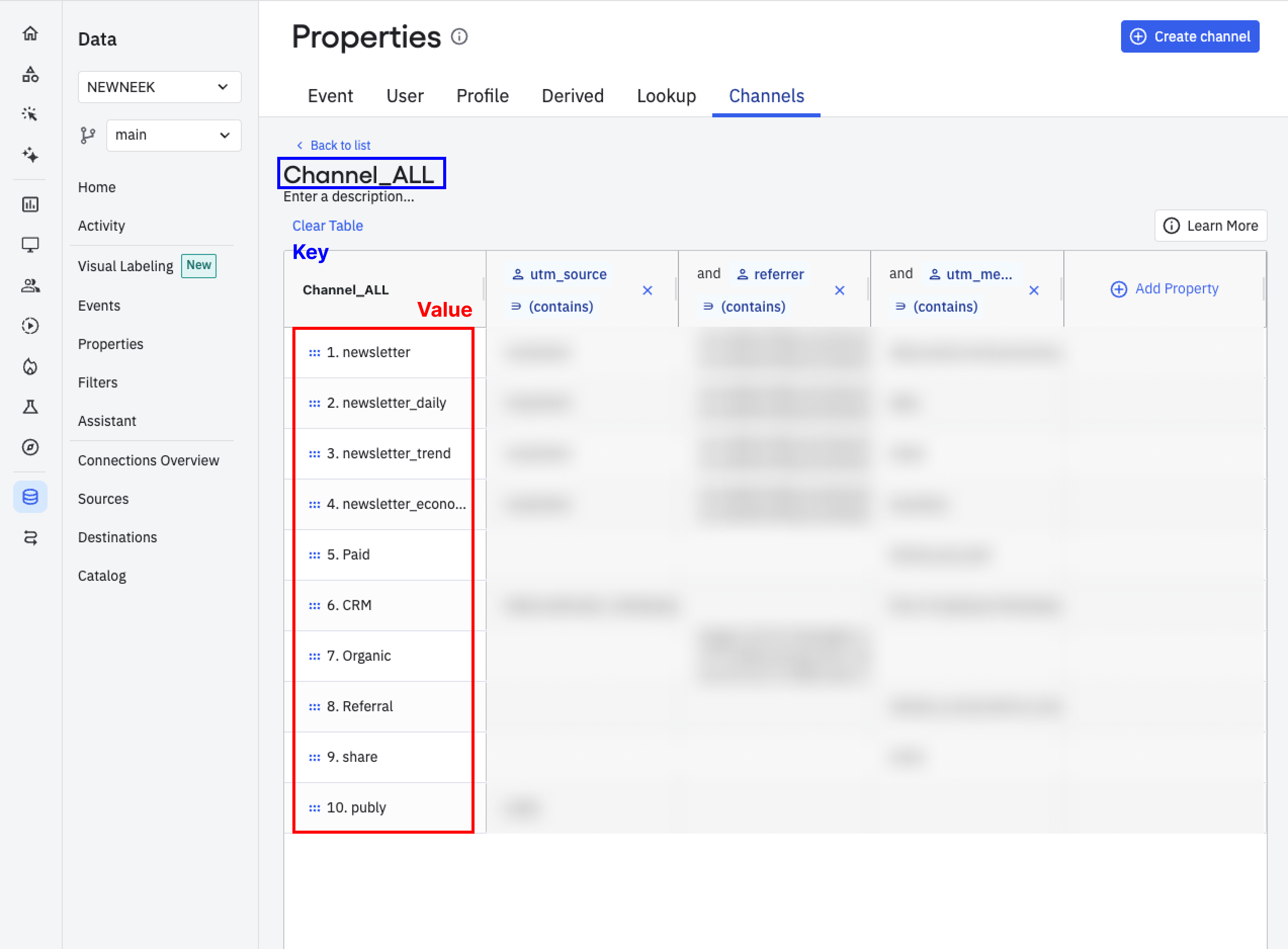
Task: Click the Create channel button
Action: tap(1190, 37)
